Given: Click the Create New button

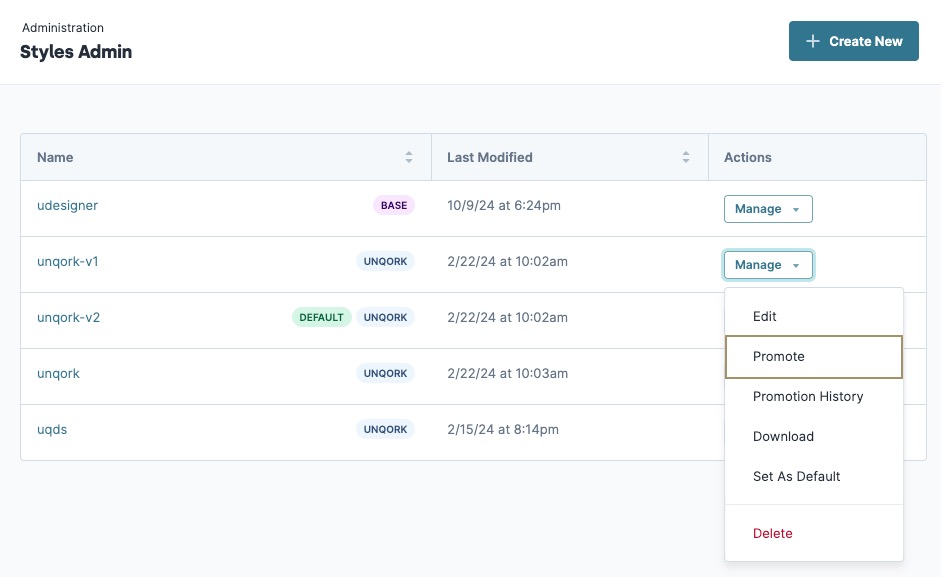Looking at the screenshot, I should tap(853, 41).
